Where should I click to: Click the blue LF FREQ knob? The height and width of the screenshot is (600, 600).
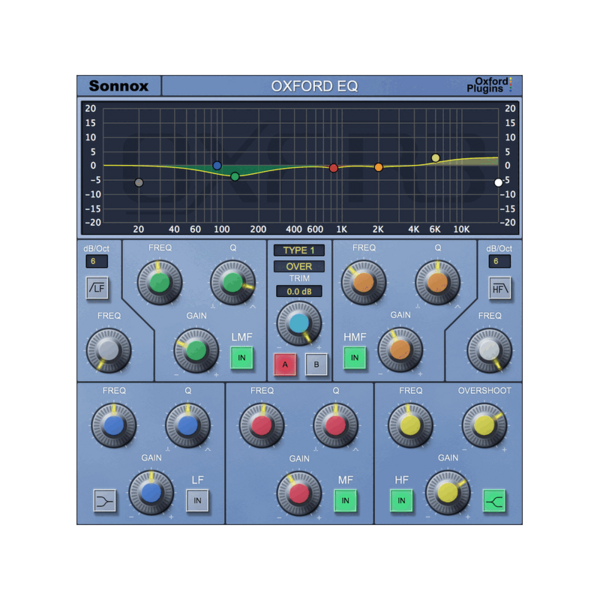114,426
